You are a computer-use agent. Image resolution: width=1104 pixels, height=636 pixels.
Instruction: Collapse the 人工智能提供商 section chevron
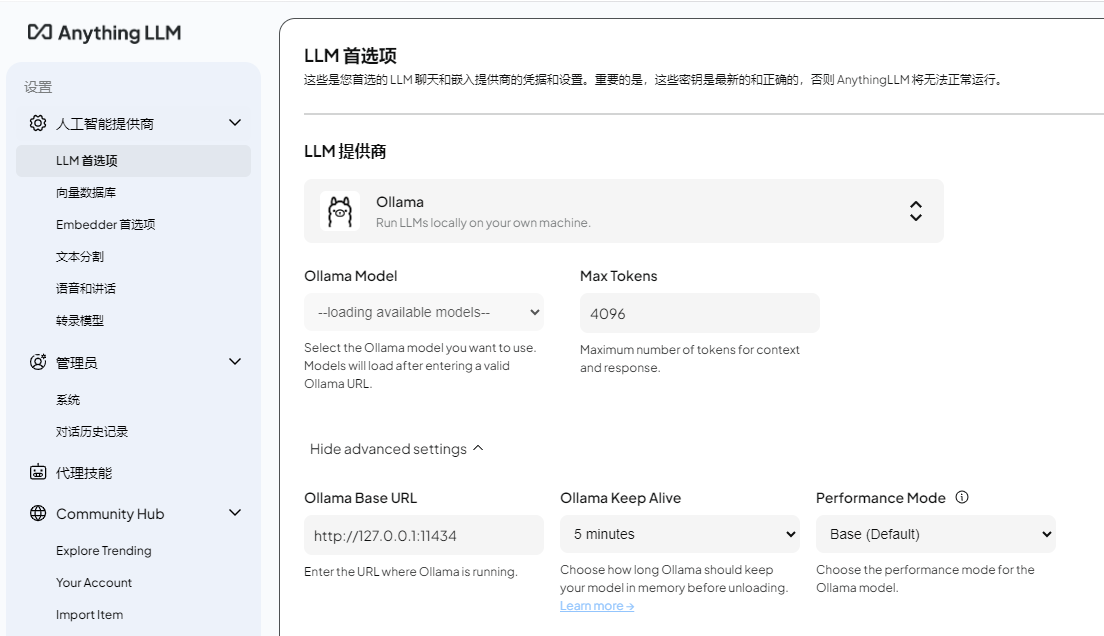pos(235,123)
